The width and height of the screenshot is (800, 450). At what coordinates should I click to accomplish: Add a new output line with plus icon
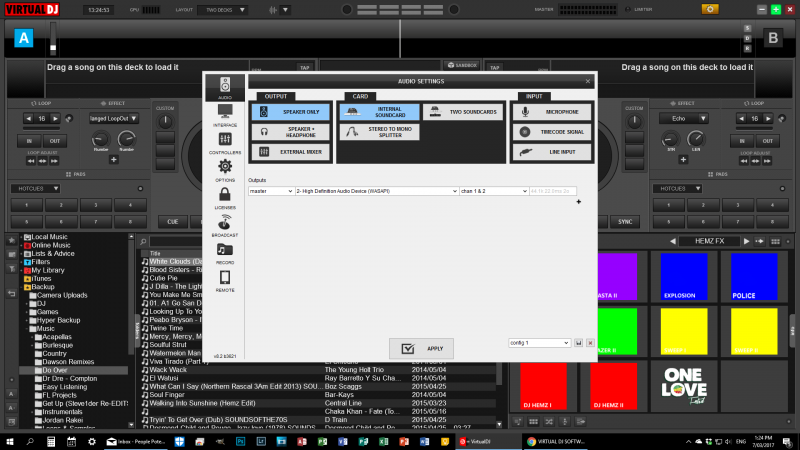click(x=579, y=202)
